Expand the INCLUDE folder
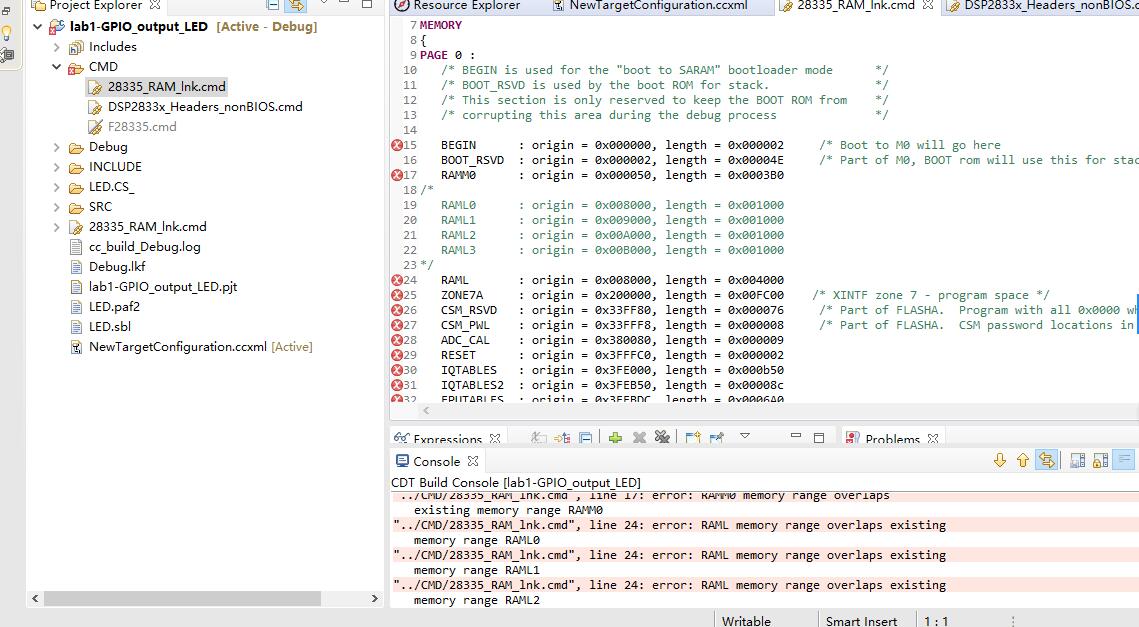1139x627 pixels. pos(57,167)
